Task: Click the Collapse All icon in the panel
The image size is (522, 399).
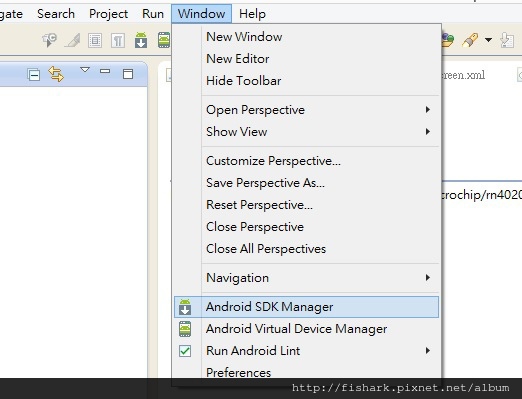Action: [34, 75]
